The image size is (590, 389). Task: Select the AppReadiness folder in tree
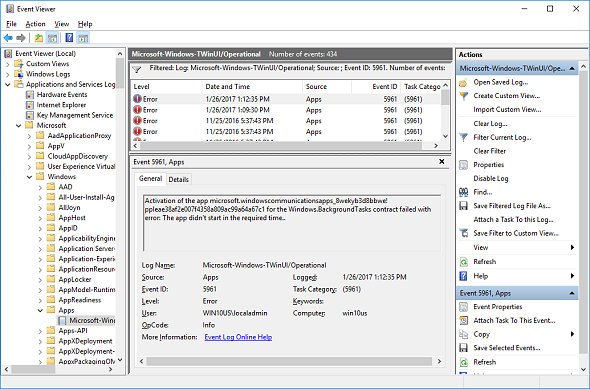(79, 300)
